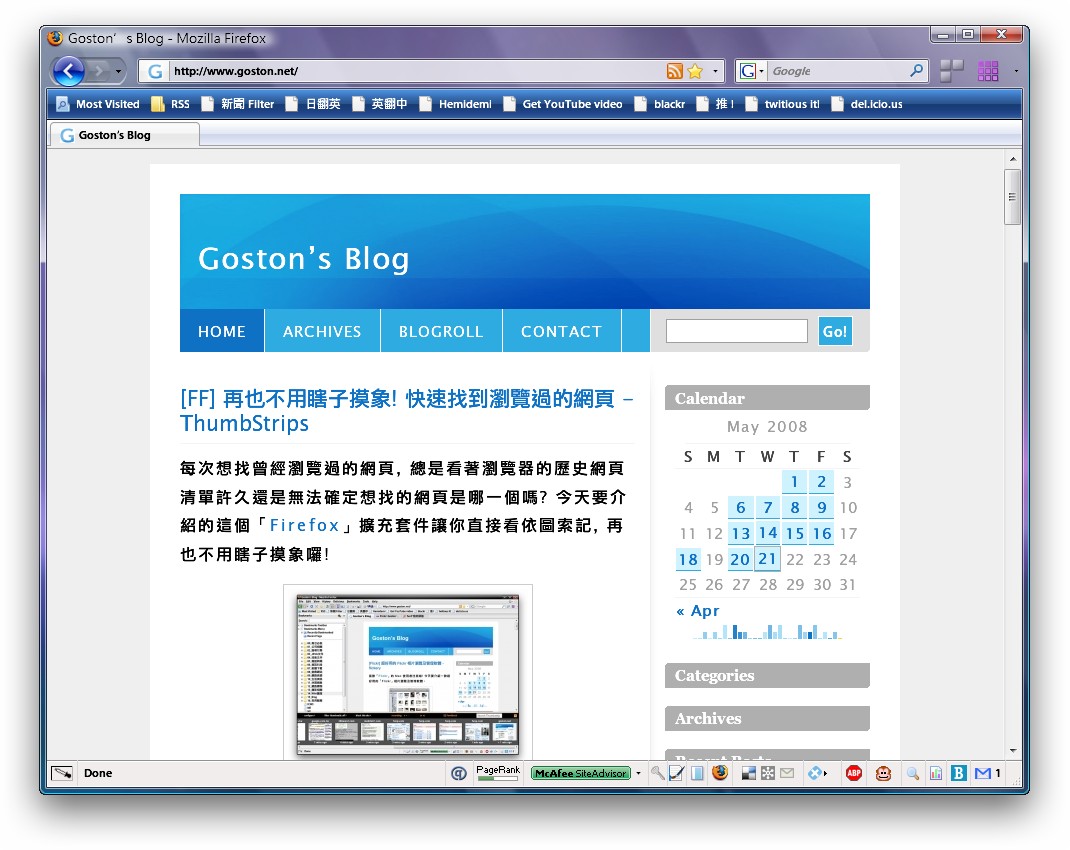Click the blue Back navigation arrow
1070x850 pixels.
[68, 71]
